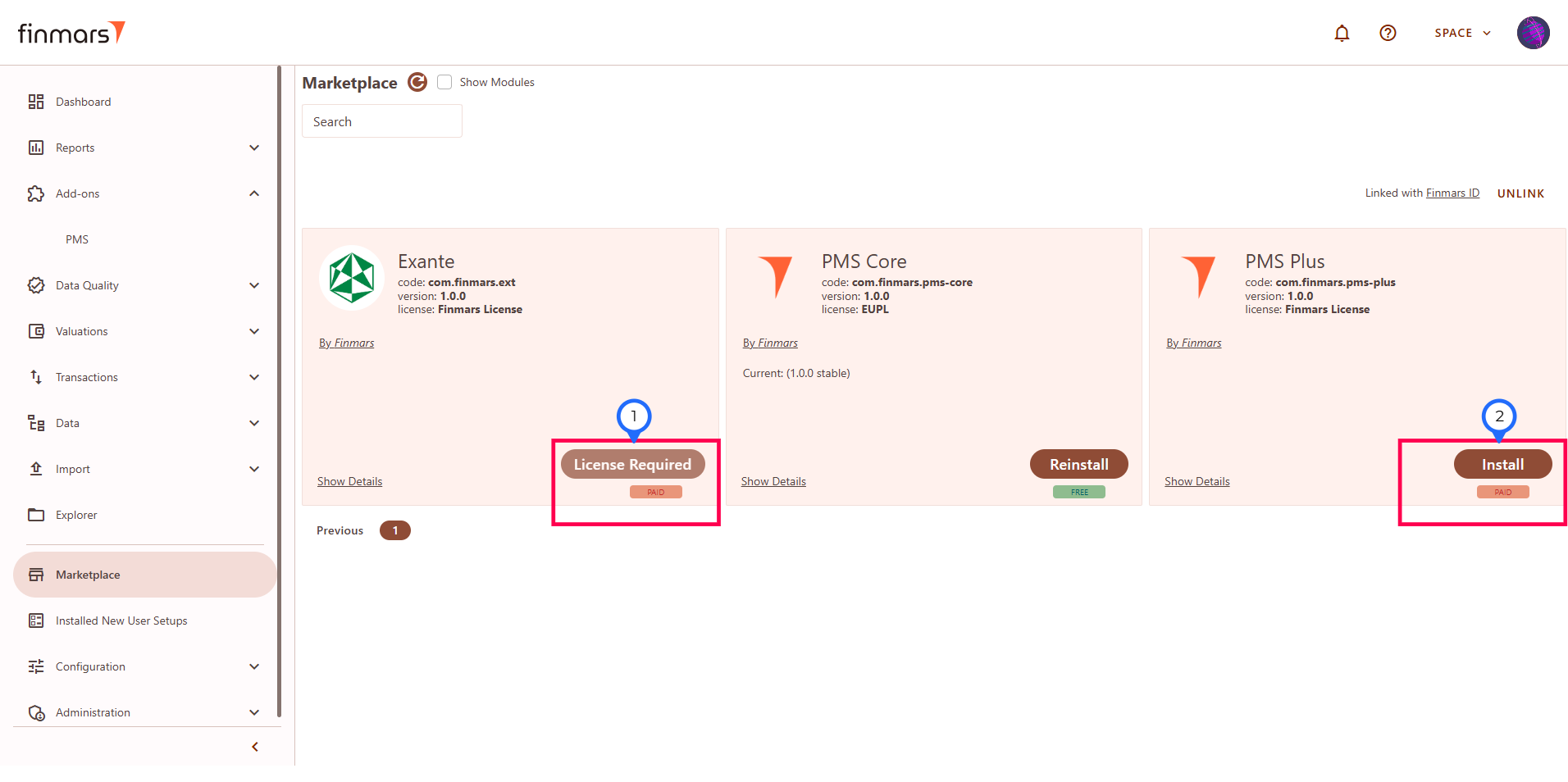Show Details for Exante
The width and height of the screenshot is (1568, 782).
point(349,481)
